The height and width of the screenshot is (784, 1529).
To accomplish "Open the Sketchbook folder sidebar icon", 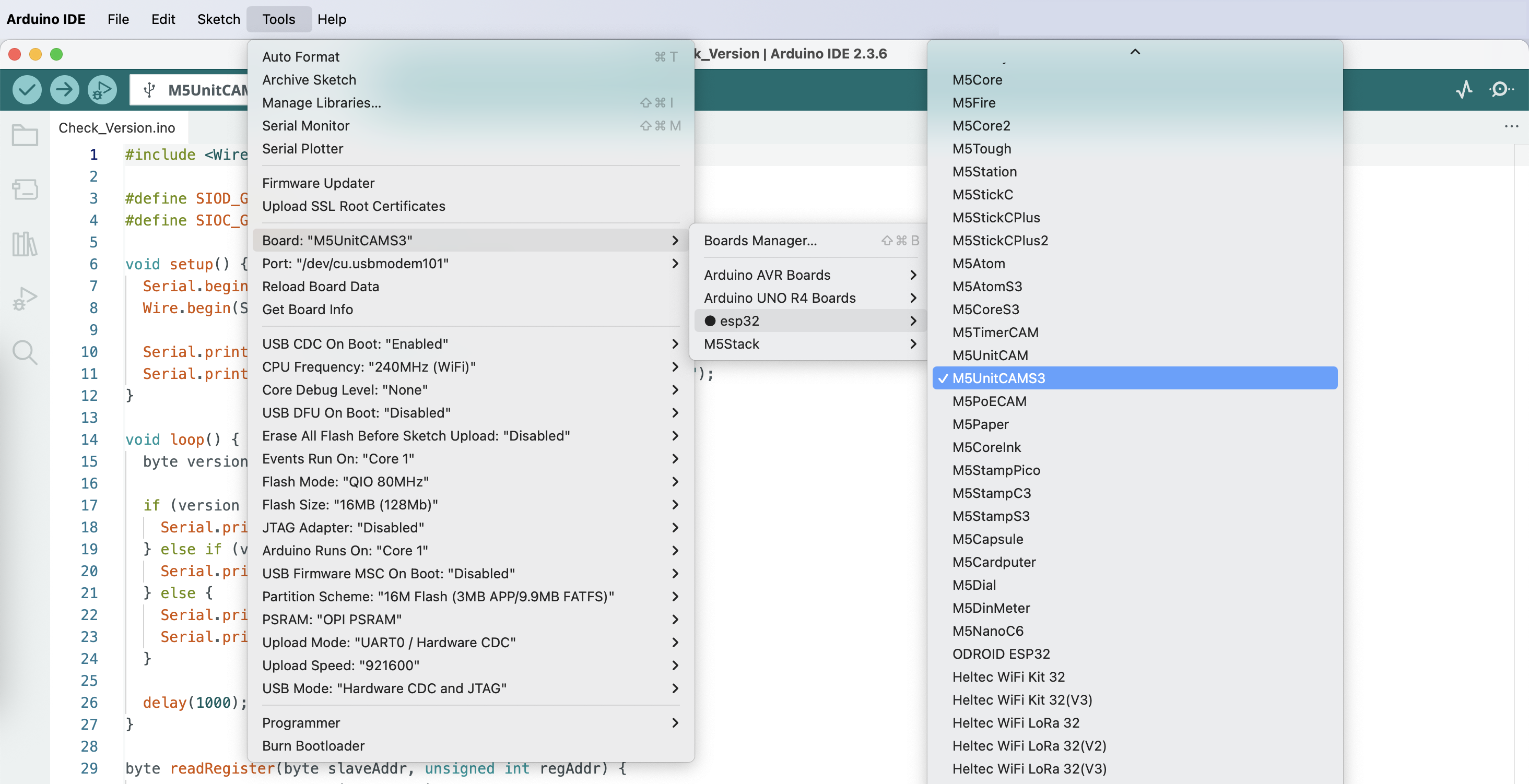I will 25,135.
